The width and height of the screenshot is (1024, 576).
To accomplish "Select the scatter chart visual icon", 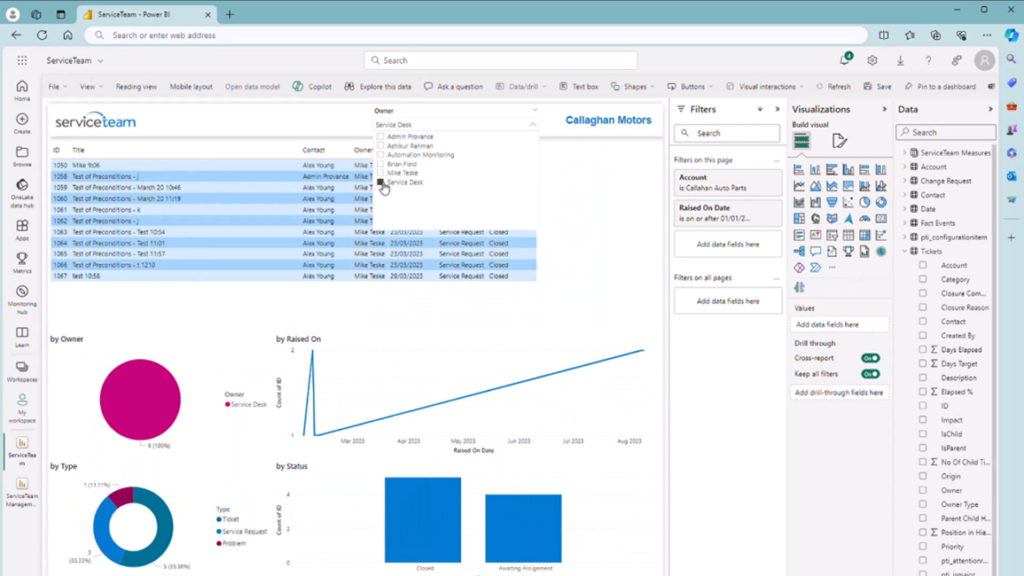I will point(848,202).
